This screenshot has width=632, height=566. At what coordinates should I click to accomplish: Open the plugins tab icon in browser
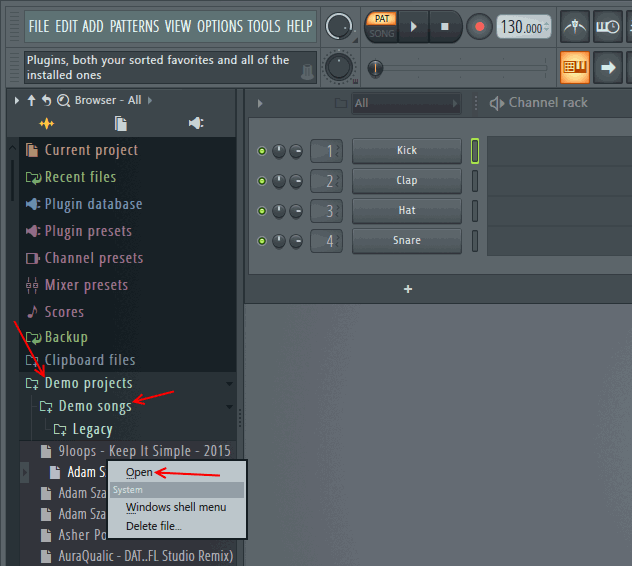47,123
